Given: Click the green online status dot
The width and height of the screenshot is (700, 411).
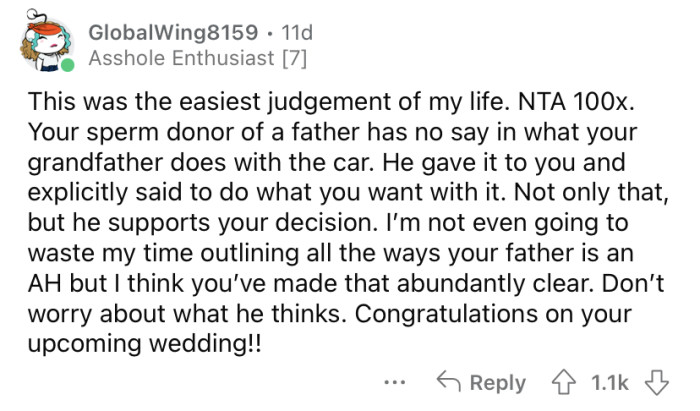Looking at the screenshot, I should click(67, 67).
